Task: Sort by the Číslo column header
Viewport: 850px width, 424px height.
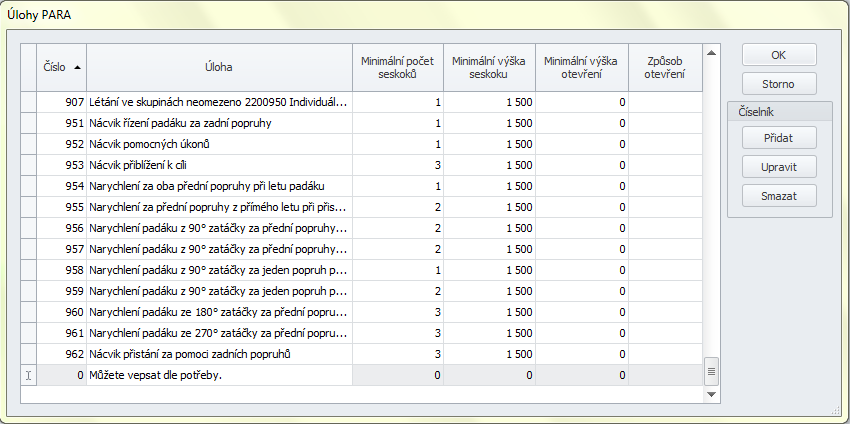Action: point(62,67)
